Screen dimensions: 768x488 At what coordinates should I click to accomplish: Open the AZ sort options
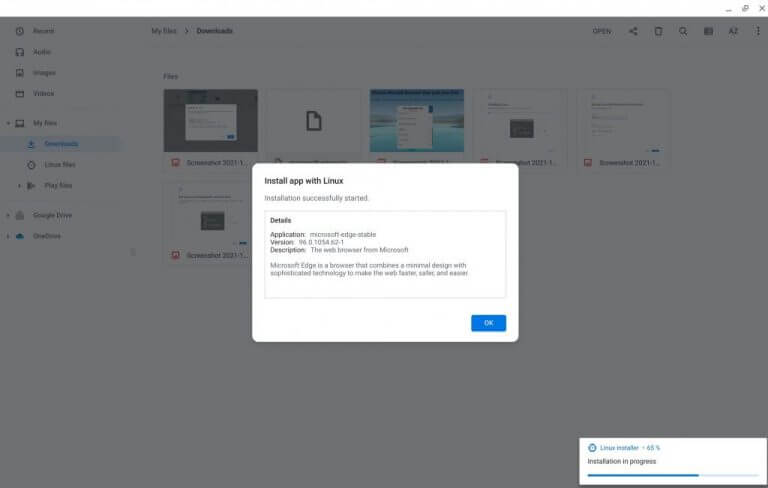tap(733, 31)
